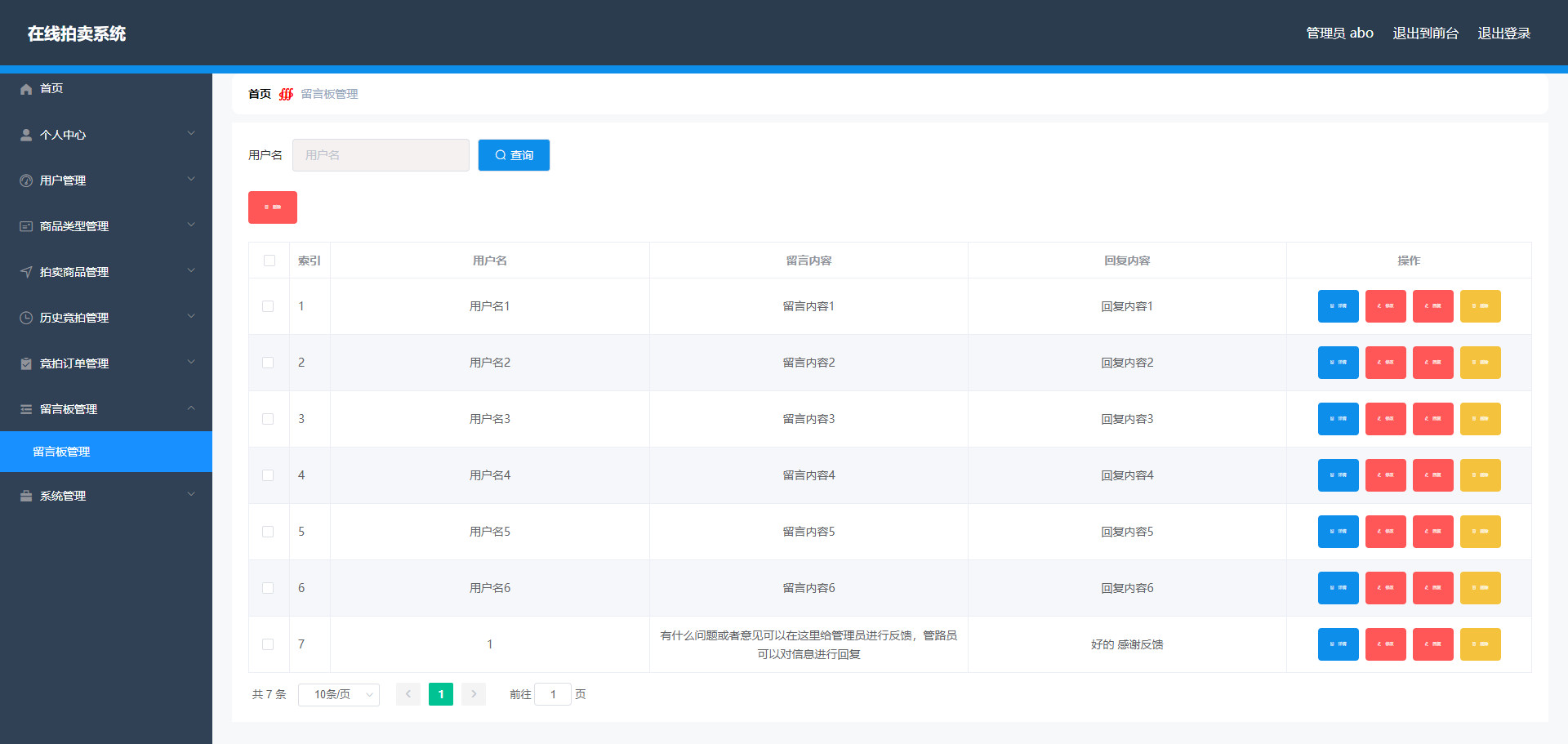Open the 10条/页 page size dropdown
The image size is (1568, 744).
click(x=339, y=694)
